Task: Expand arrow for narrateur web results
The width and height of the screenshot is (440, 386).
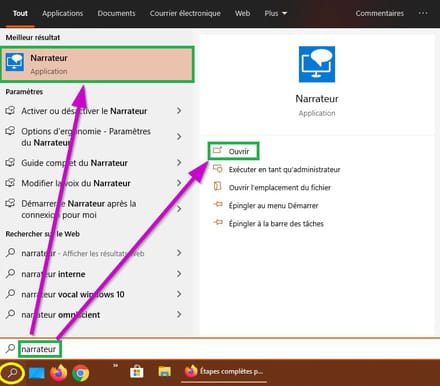Action: pyautogui.click(x=179, y=253)
